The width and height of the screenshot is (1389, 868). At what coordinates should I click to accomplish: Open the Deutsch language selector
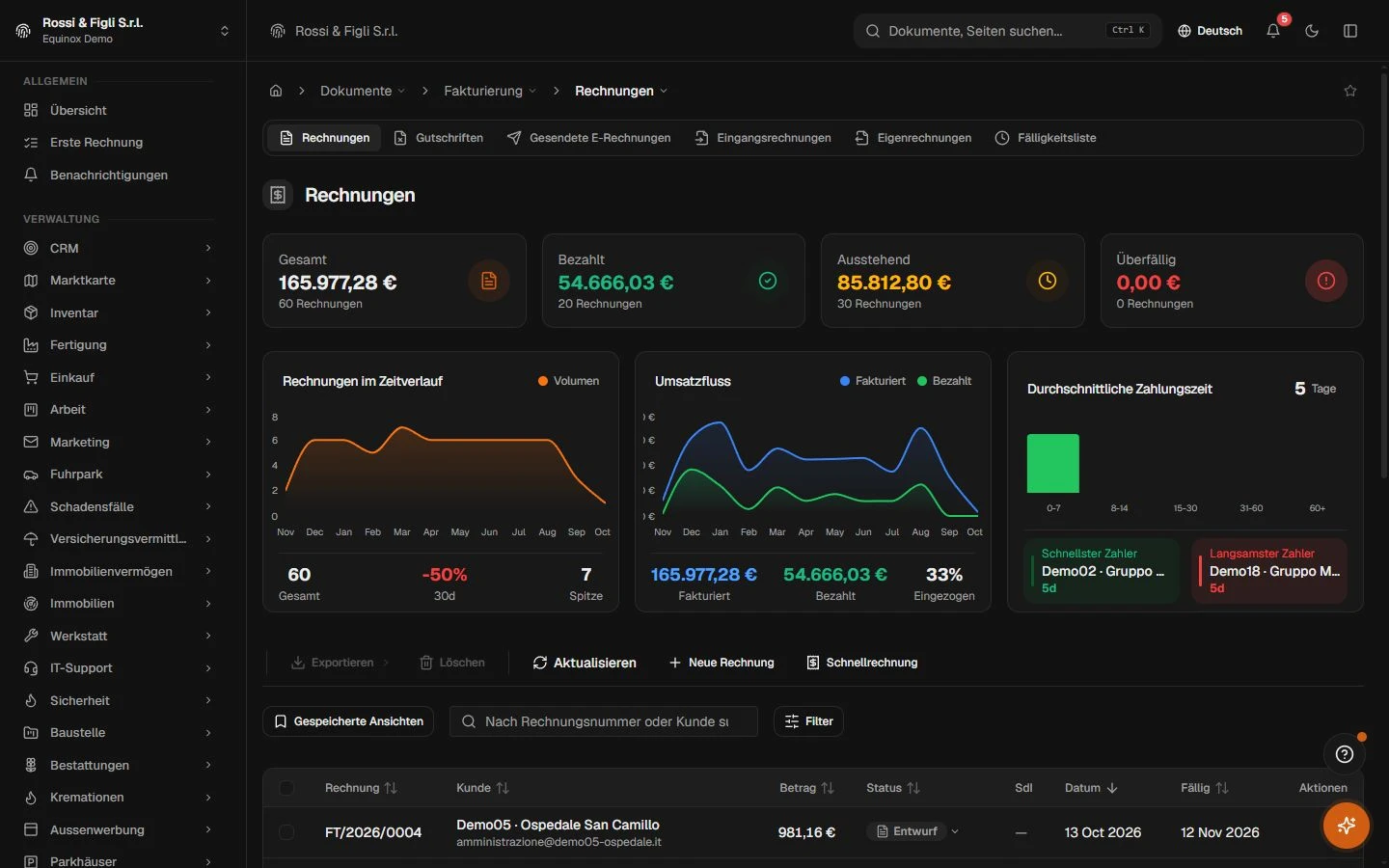coord(1210,31)
